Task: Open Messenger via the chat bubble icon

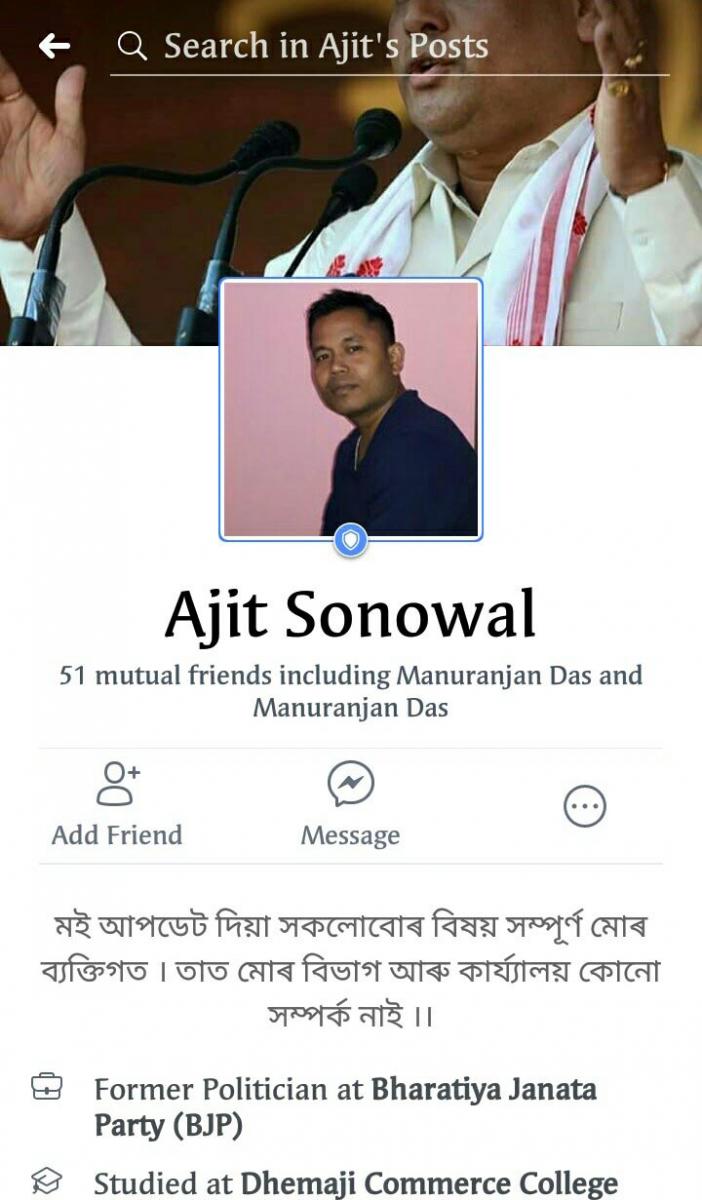Action: coord(351,784)
